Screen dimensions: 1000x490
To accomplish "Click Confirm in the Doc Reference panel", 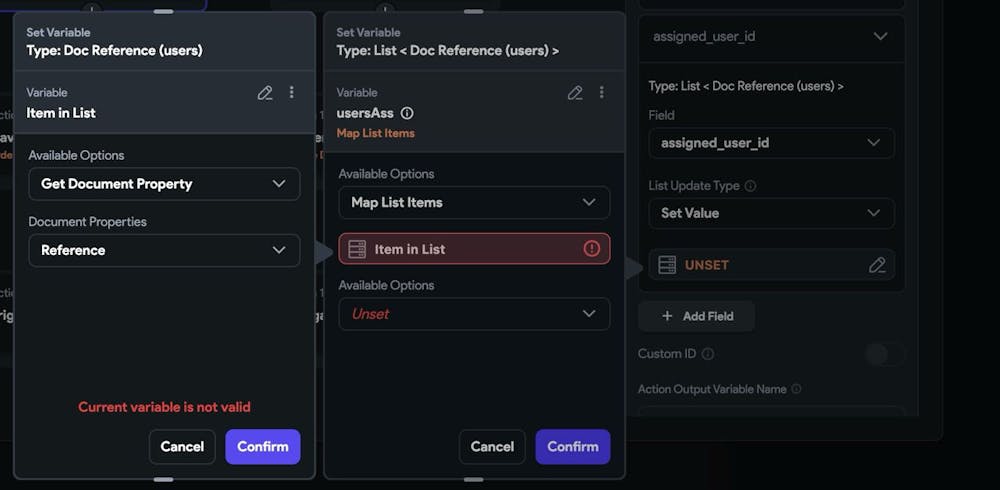I will click(263, 447).
